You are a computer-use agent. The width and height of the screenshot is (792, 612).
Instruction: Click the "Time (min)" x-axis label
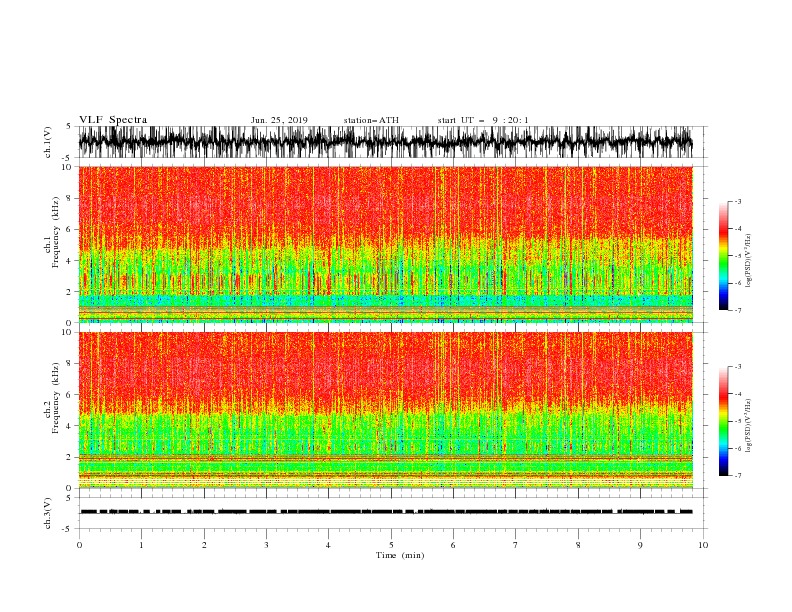400,555
